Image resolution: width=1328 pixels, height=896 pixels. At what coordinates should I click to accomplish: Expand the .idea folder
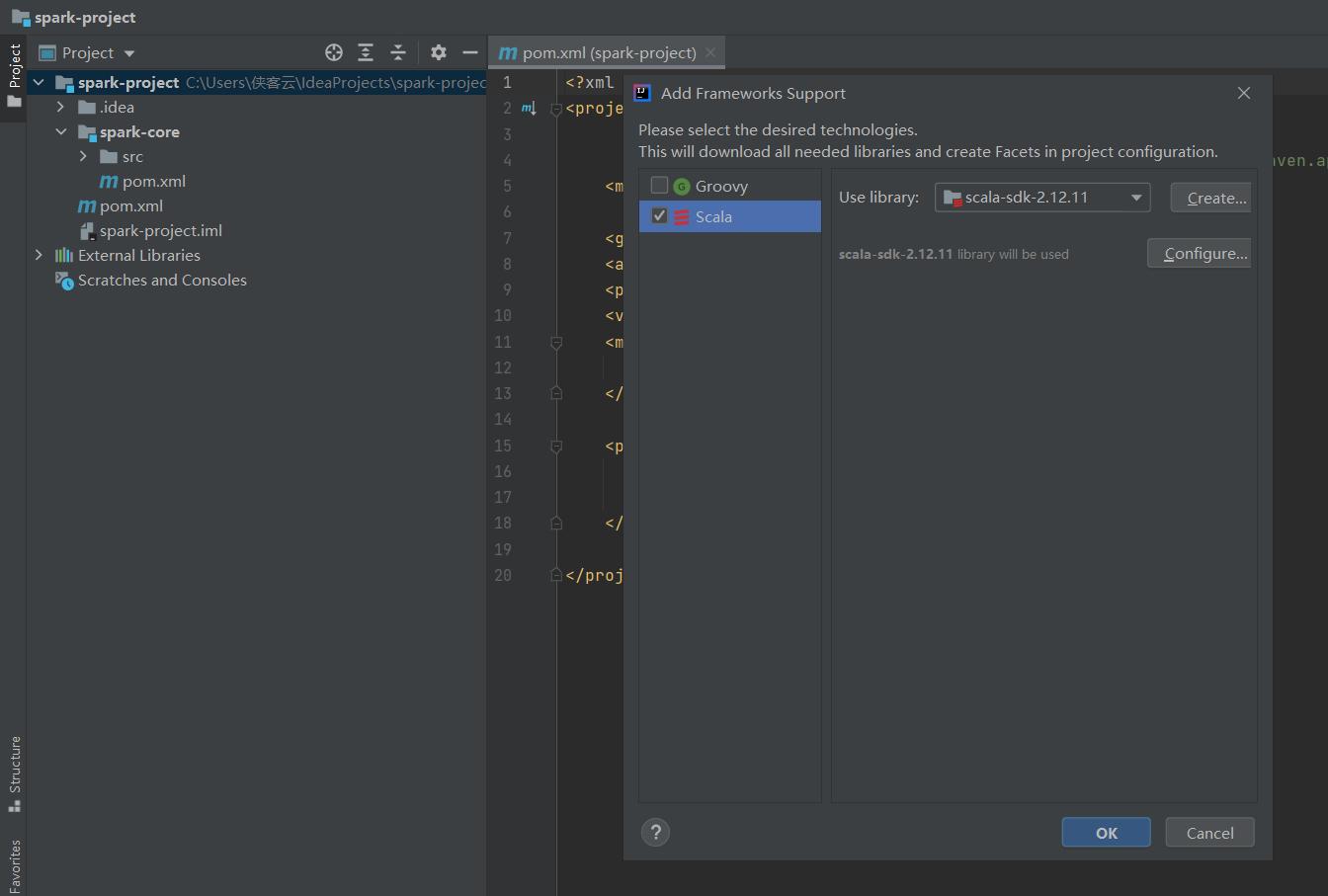(x=60, y=107)
